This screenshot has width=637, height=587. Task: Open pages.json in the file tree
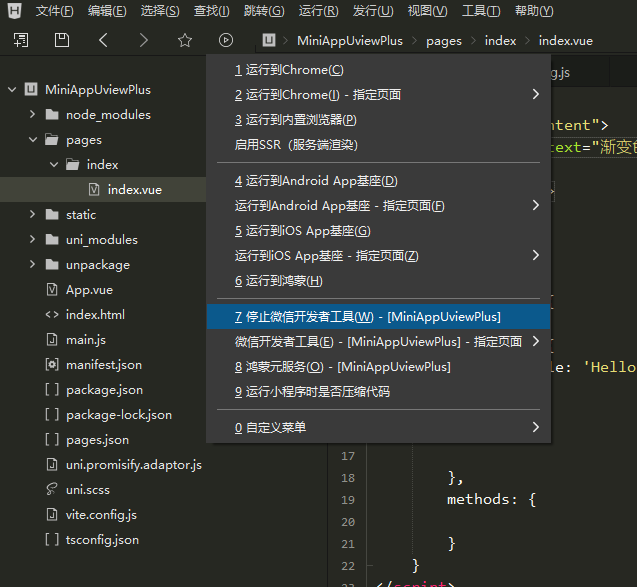(98, 440)
